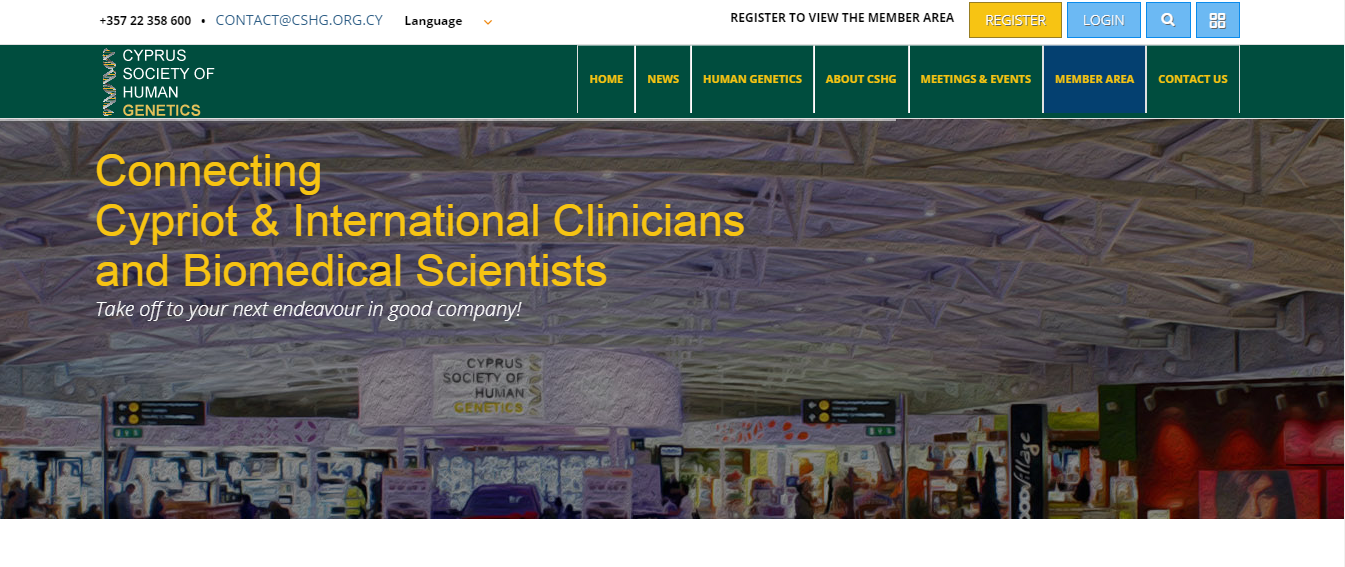
Task: Click the phone number +357 22 358 600
Action: click(x=145, y=21)
